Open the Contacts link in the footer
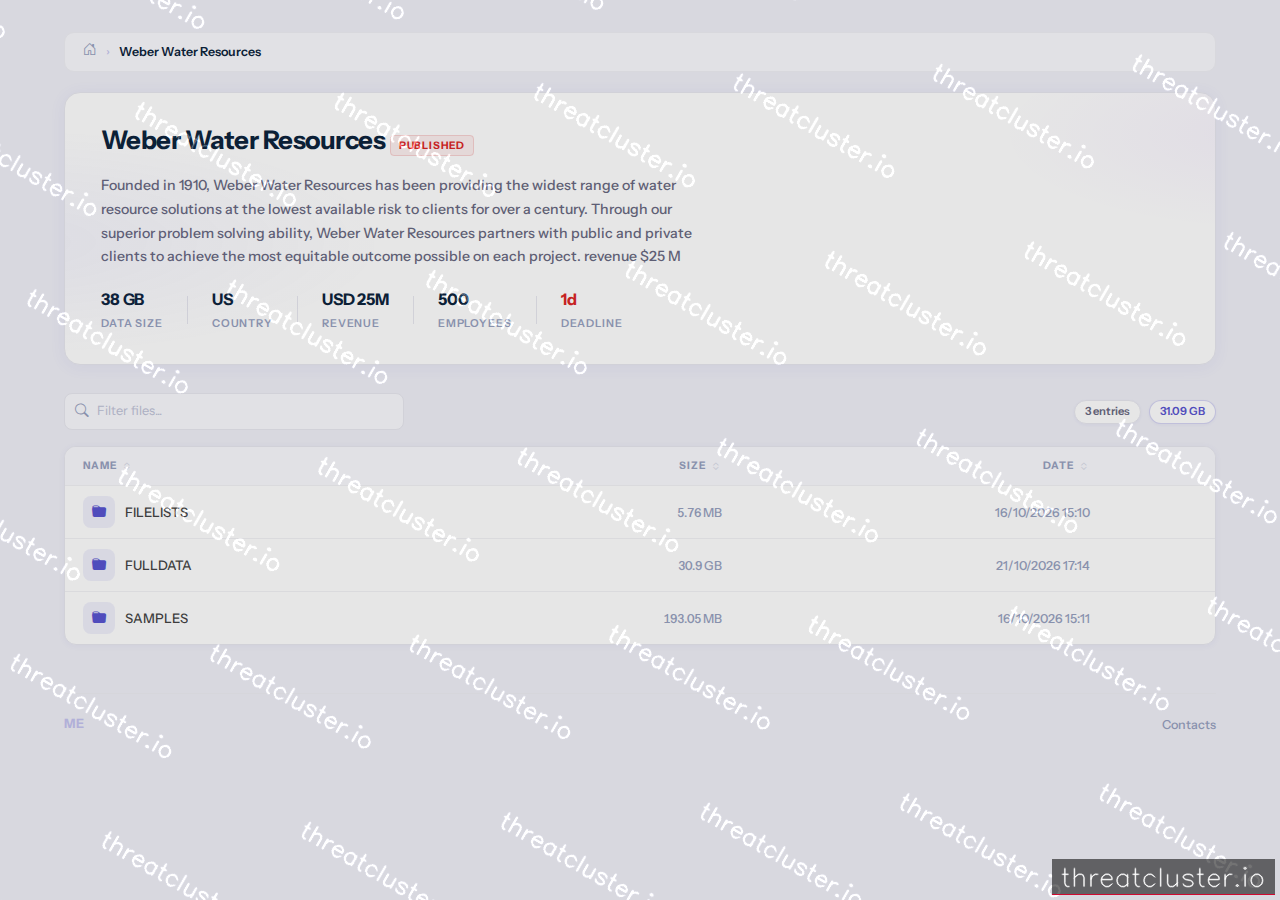 (1189, 725)
